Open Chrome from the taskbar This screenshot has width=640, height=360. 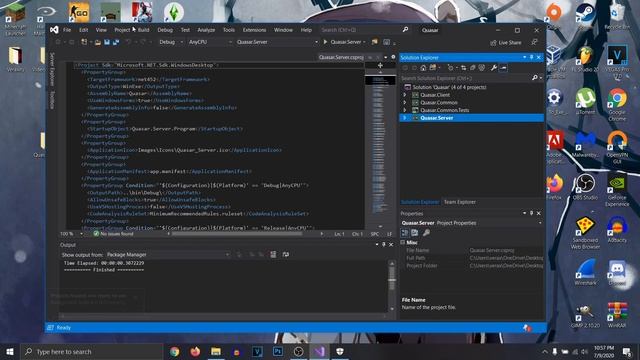(174, 351)
